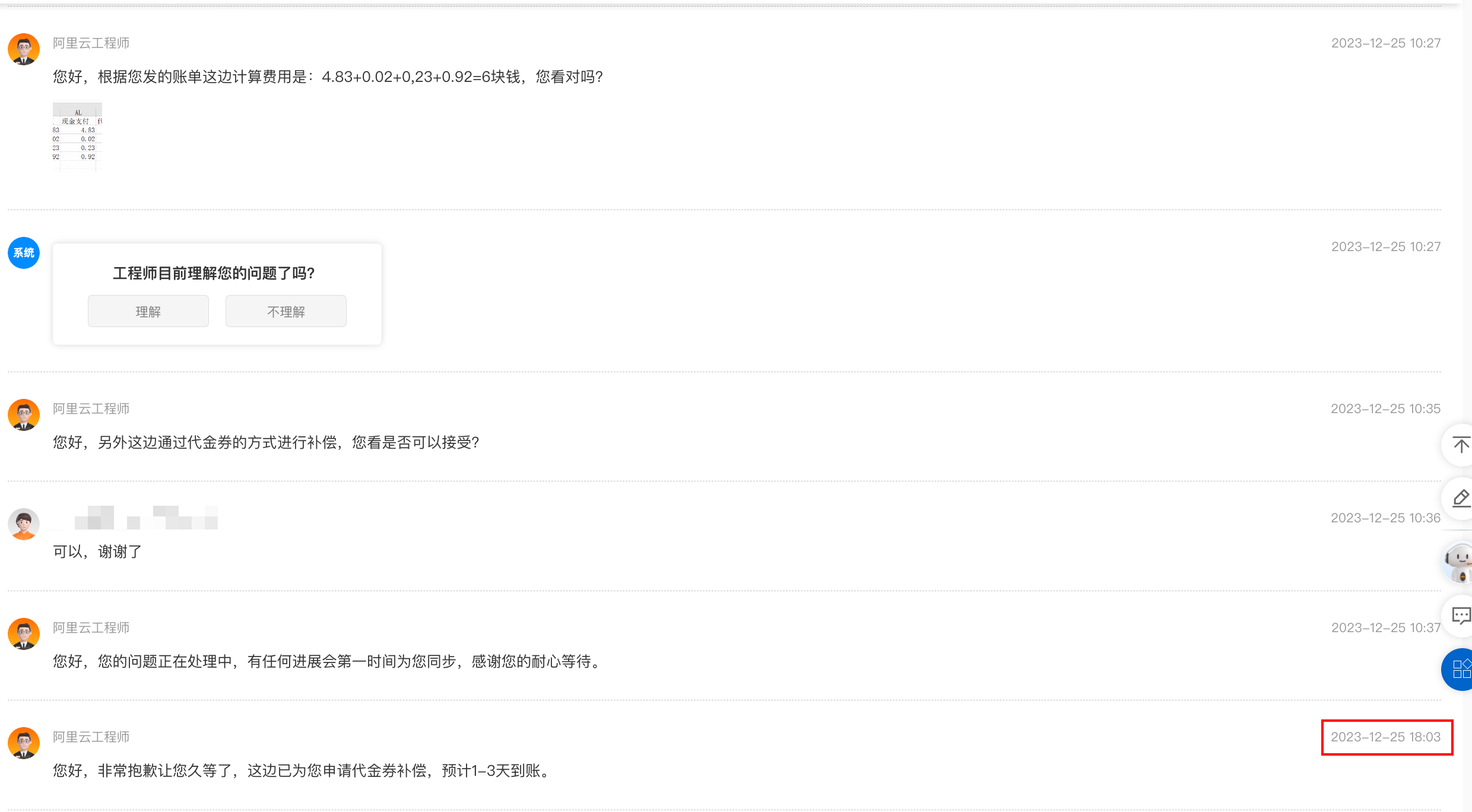Click the 工程师目前理解您的问题了吗 prompt title
This screenshot has width=1472, height=812.
(214, 273)
